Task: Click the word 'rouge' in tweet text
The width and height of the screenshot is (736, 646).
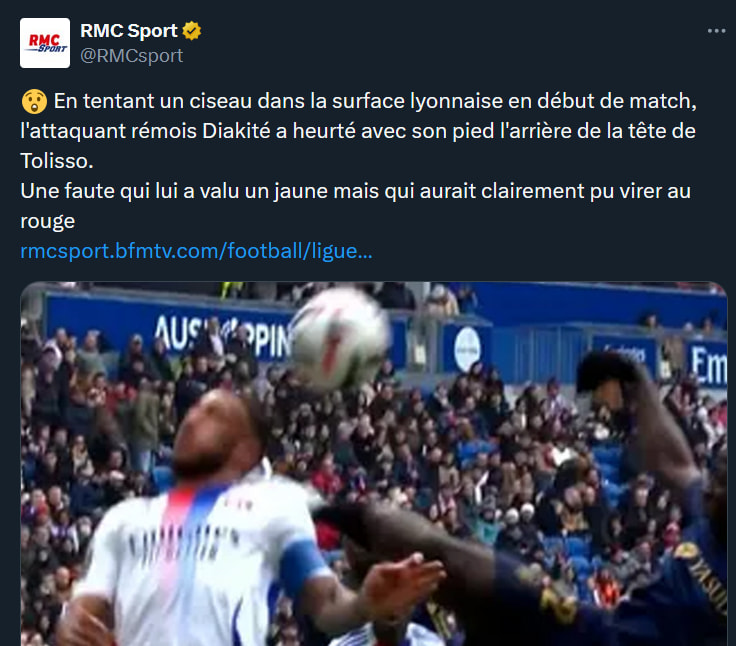Action: click(47, 221)
